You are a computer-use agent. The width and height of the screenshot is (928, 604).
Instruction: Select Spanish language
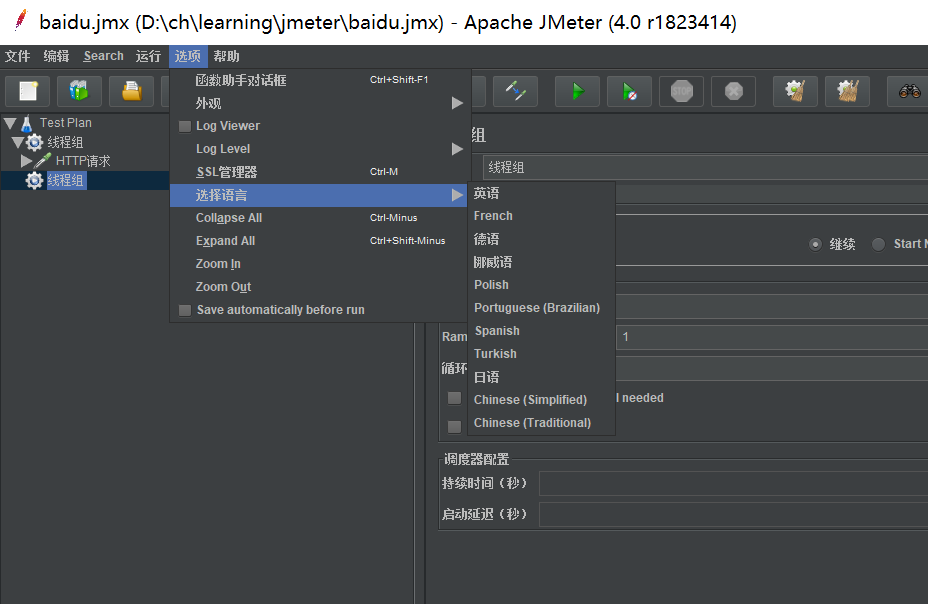pos(542,331)
